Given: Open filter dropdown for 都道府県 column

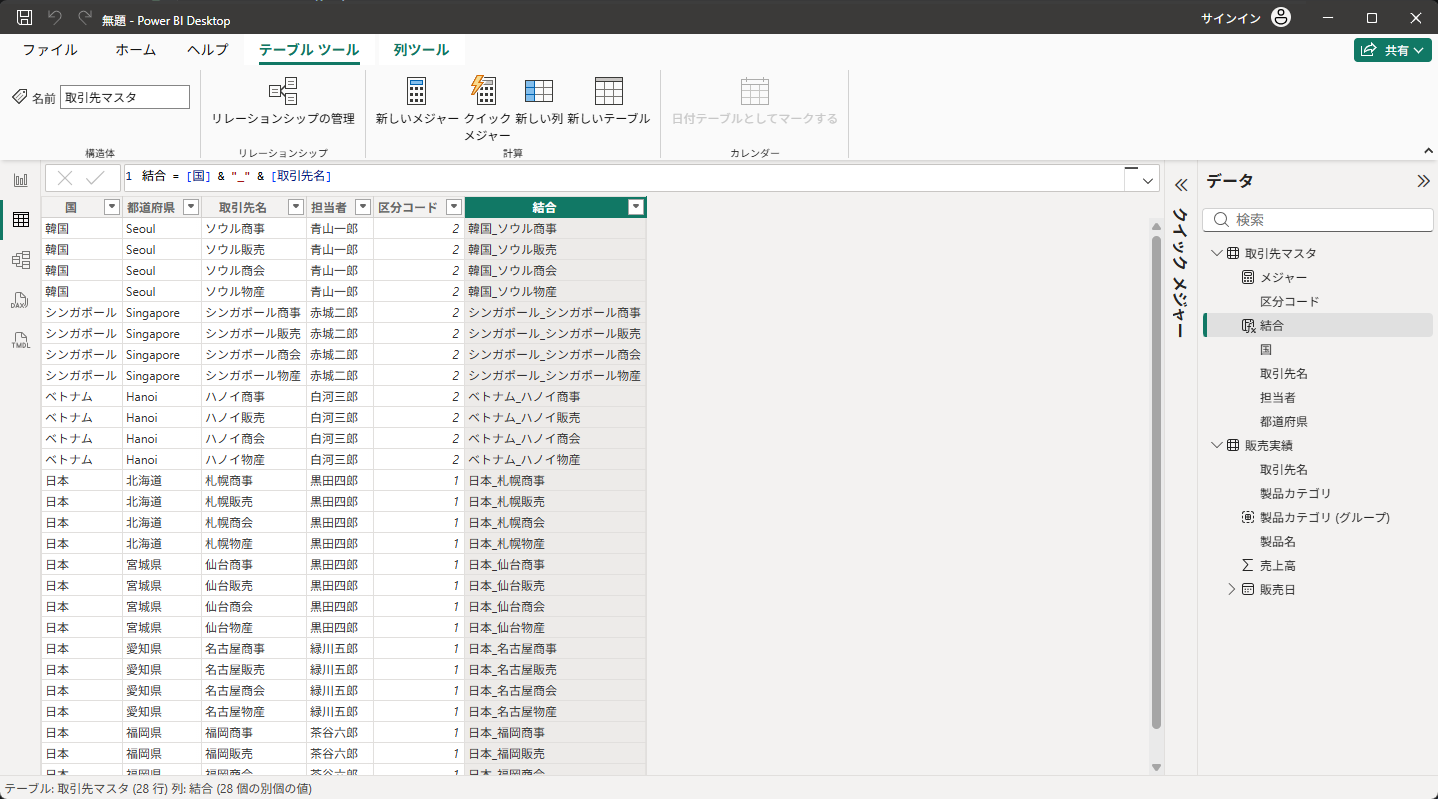Looking at the screenshot, I should coord(191,207).
